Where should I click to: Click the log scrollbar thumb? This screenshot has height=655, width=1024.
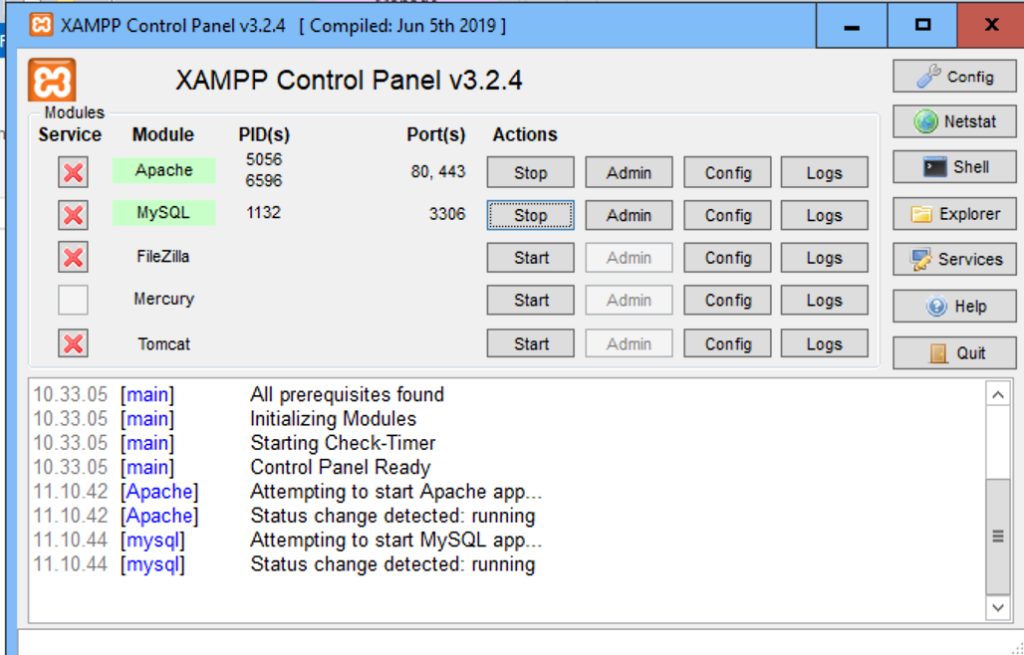(998, 535)
